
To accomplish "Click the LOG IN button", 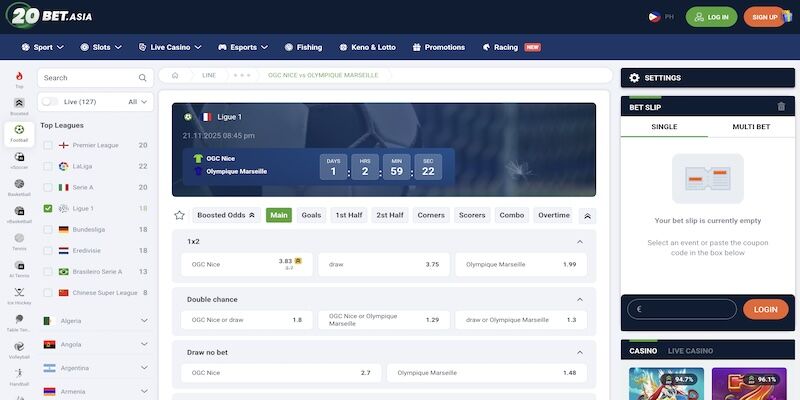I will (711, 17).
